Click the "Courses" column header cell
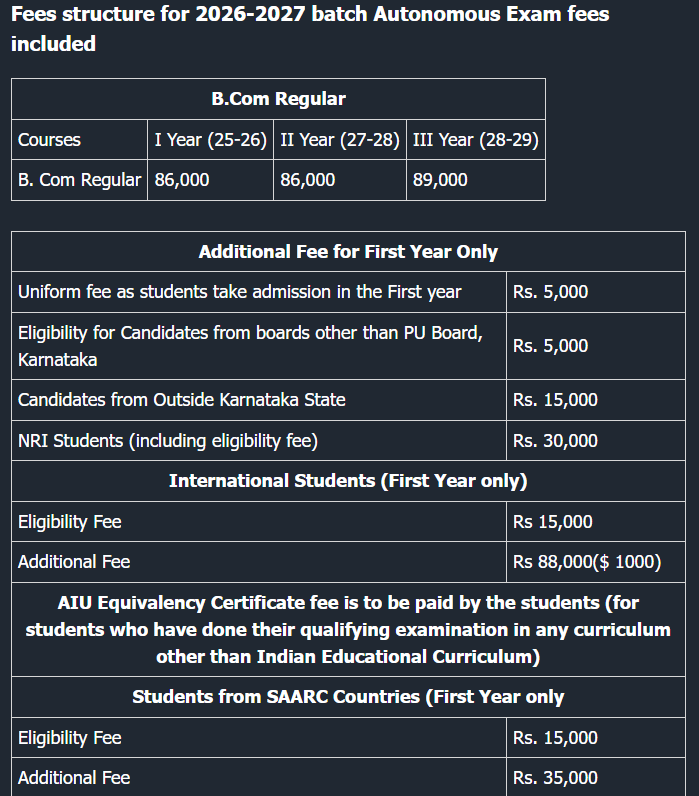The image size is (699, 796). point(50,140)
